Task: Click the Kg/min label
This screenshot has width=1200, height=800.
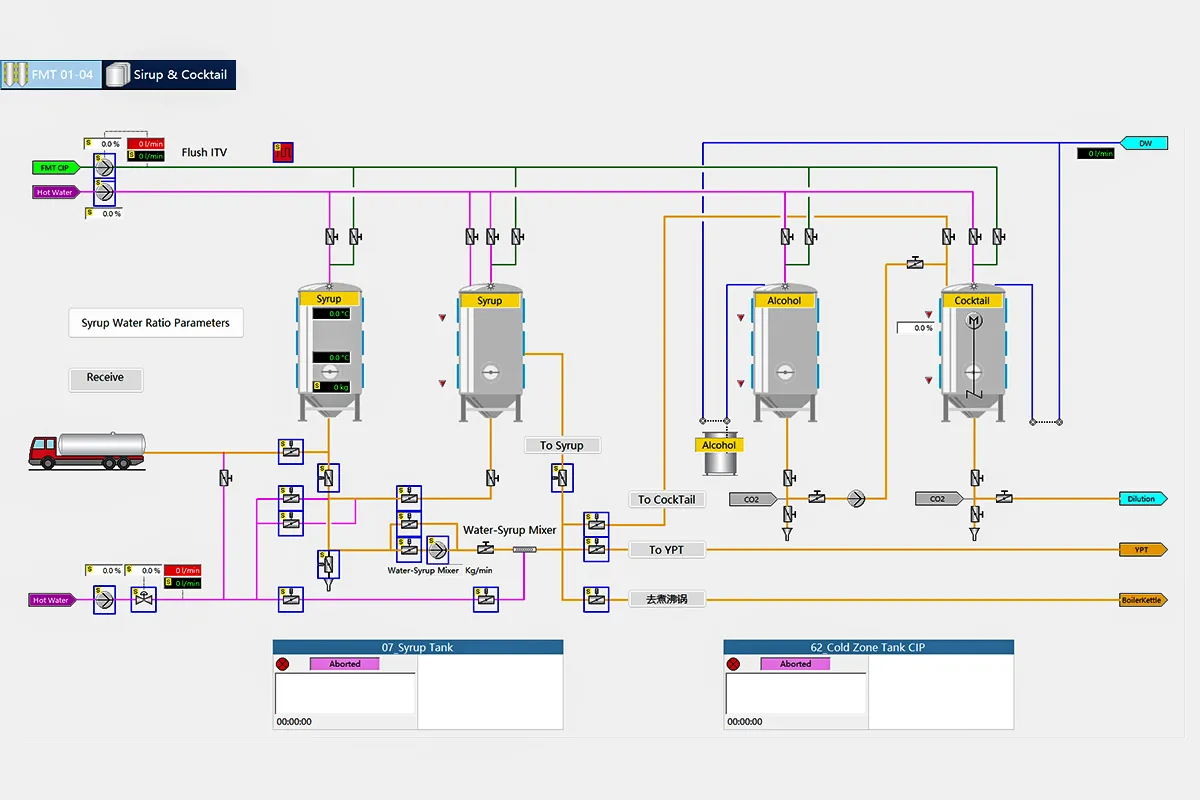Action: click(479, 570)
